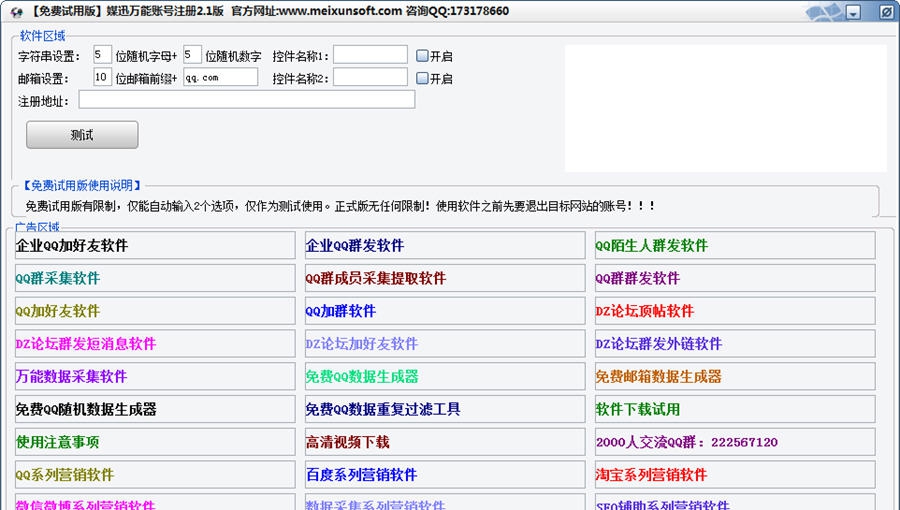Open 百度系列营销软件 button
This screenshot has width=900, height=510.
click(x=445, y=474)
